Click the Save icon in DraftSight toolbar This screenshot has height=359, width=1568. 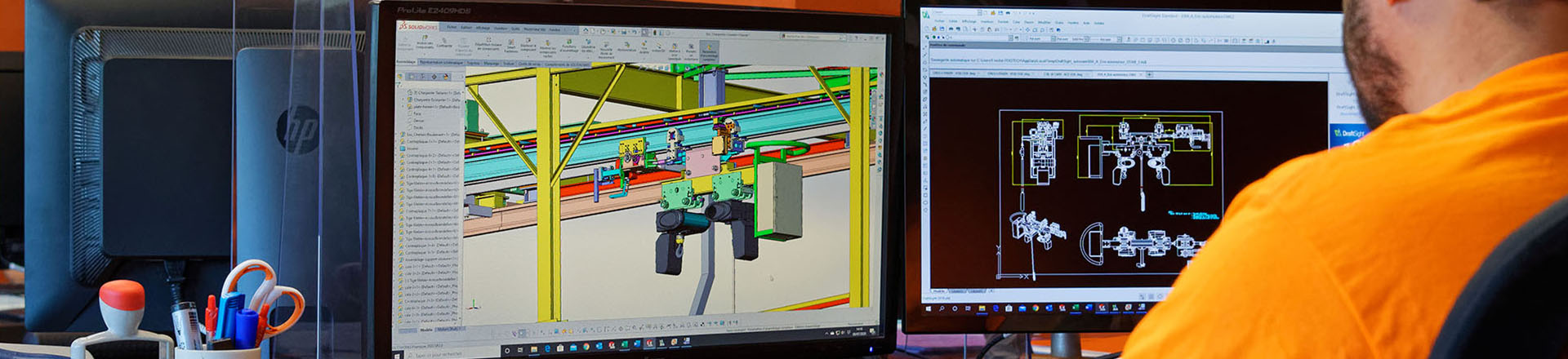[942, 29]
